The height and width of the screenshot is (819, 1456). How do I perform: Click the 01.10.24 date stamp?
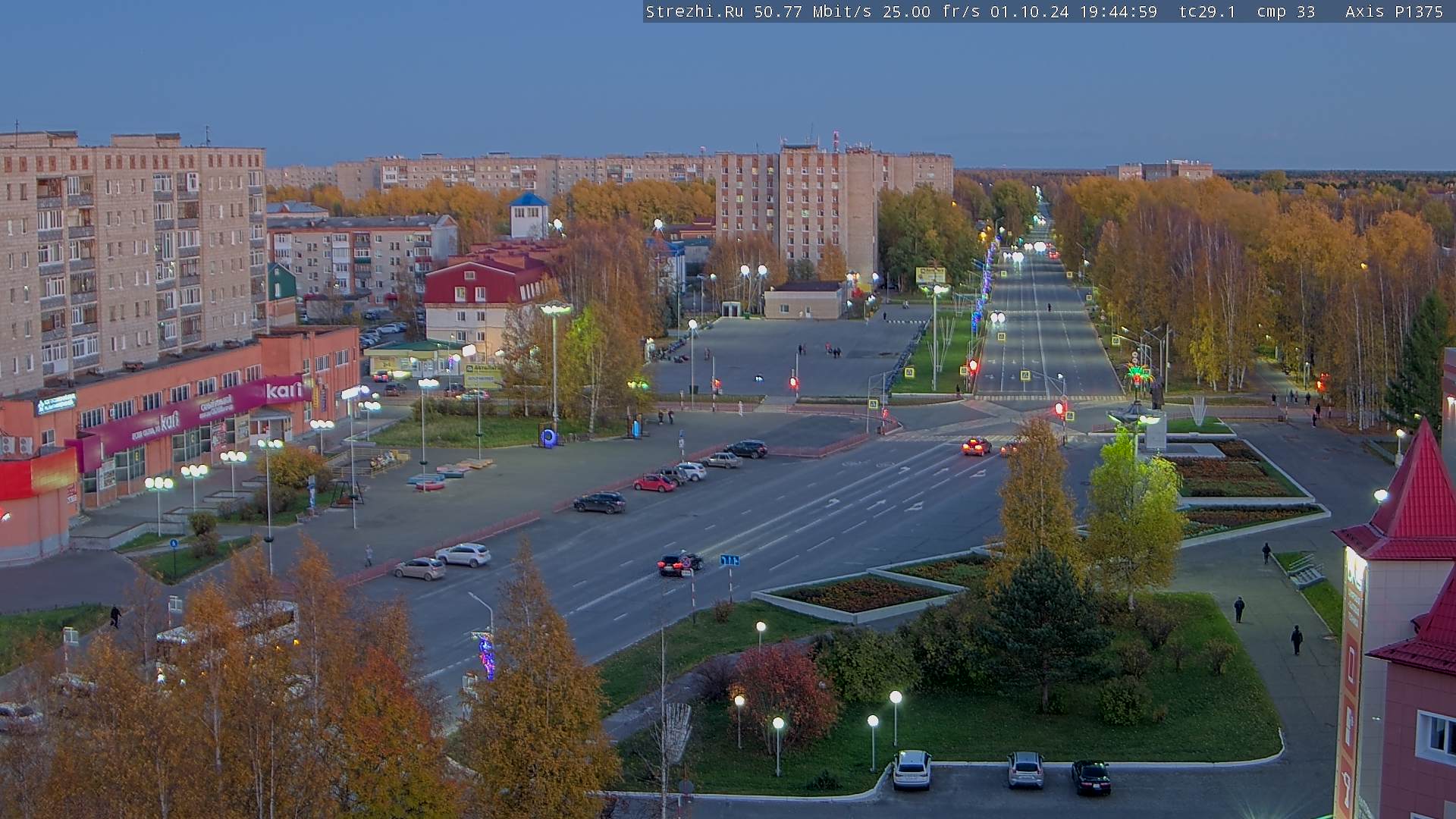tap(1029, 12)
